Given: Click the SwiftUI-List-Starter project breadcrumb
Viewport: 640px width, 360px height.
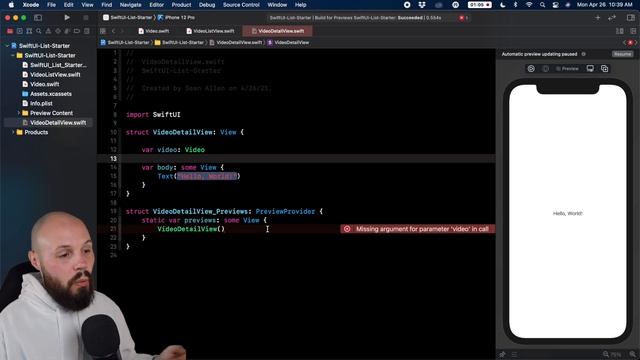Looking at the screenshot, I should (125, 42).
